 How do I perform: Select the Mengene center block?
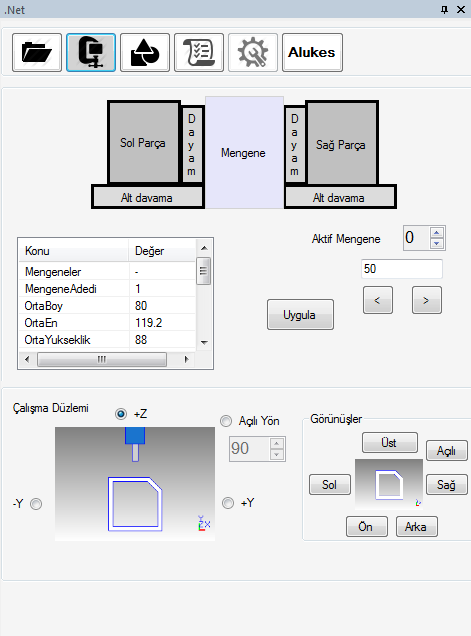[x=244, y=153]
